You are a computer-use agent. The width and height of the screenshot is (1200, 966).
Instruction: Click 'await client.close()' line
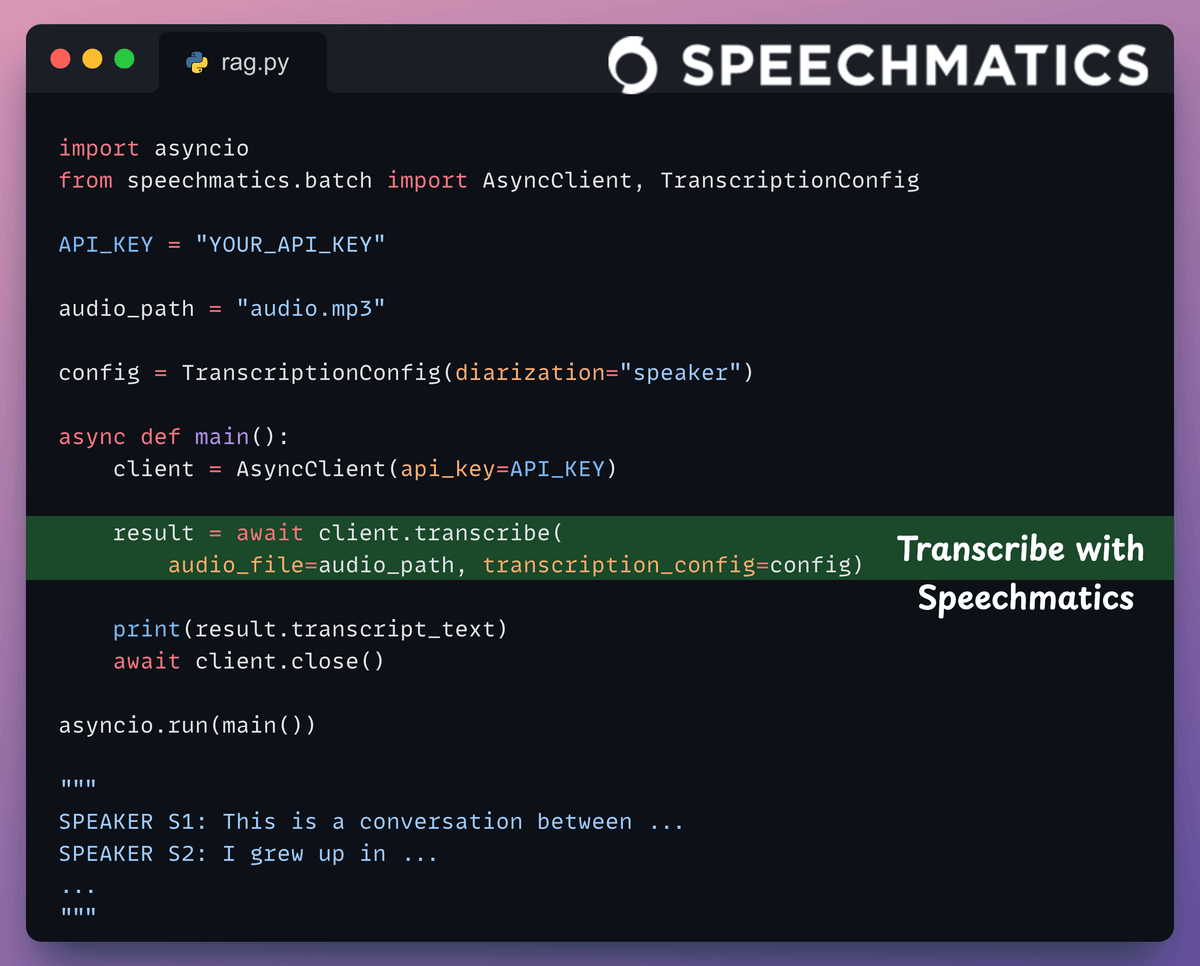coord(249,661)
